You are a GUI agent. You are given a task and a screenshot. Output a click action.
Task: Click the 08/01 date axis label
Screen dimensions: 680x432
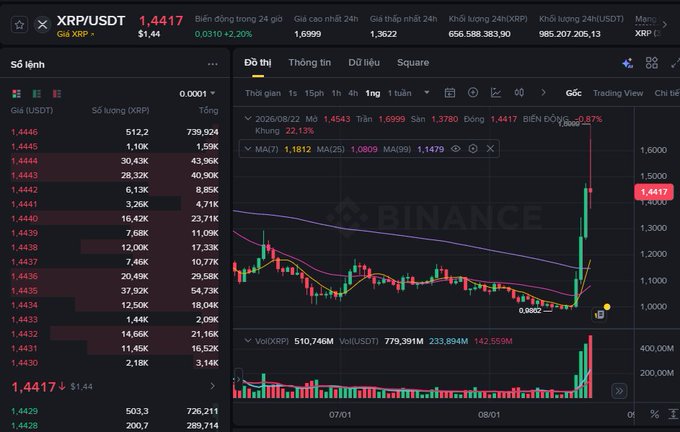[489, 415]
